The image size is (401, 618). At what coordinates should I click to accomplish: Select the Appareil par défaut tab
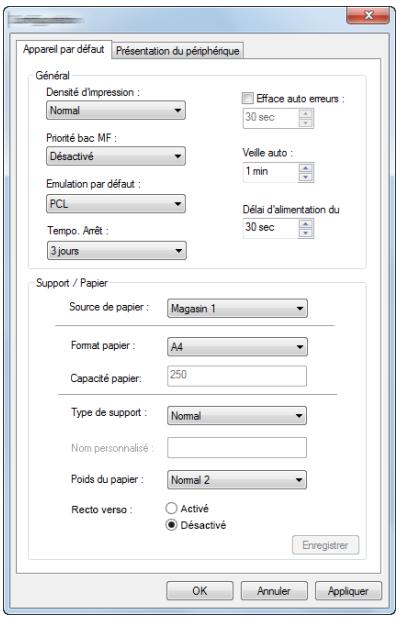[x=64, y=49]
